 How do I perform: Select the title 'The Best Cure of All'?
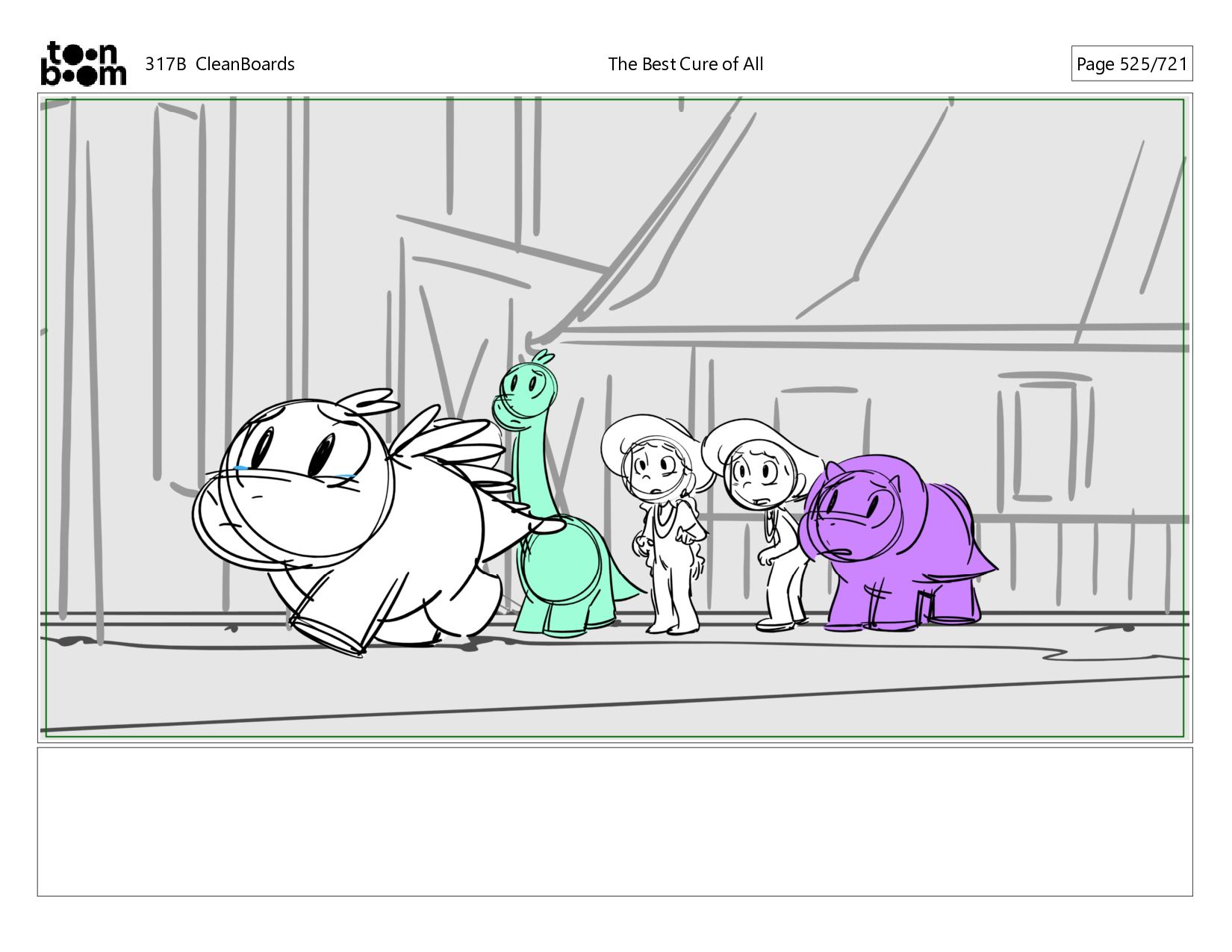685,64
